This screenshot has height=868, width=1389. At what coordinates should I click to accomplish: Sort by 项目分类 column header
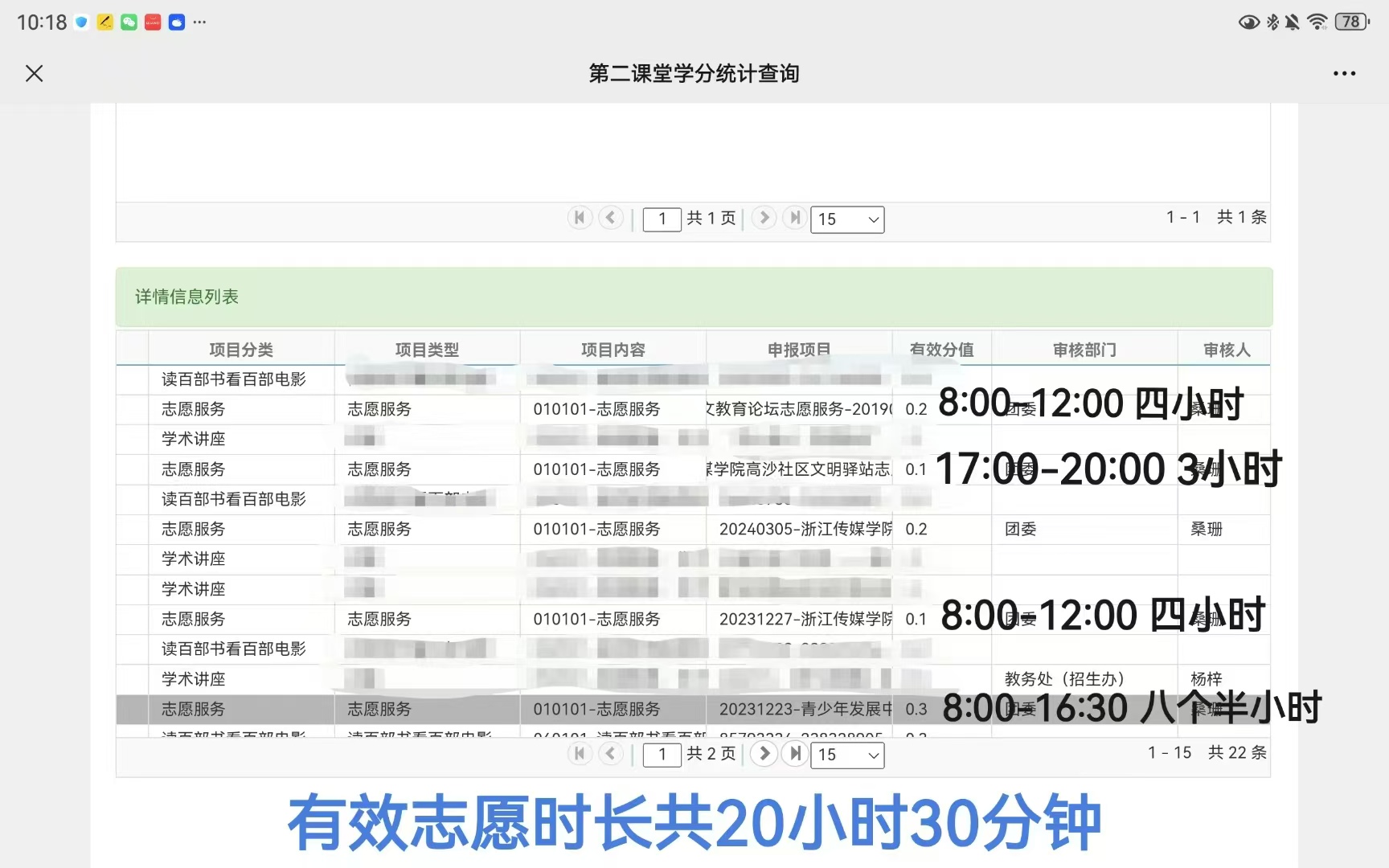pos(241,350)
